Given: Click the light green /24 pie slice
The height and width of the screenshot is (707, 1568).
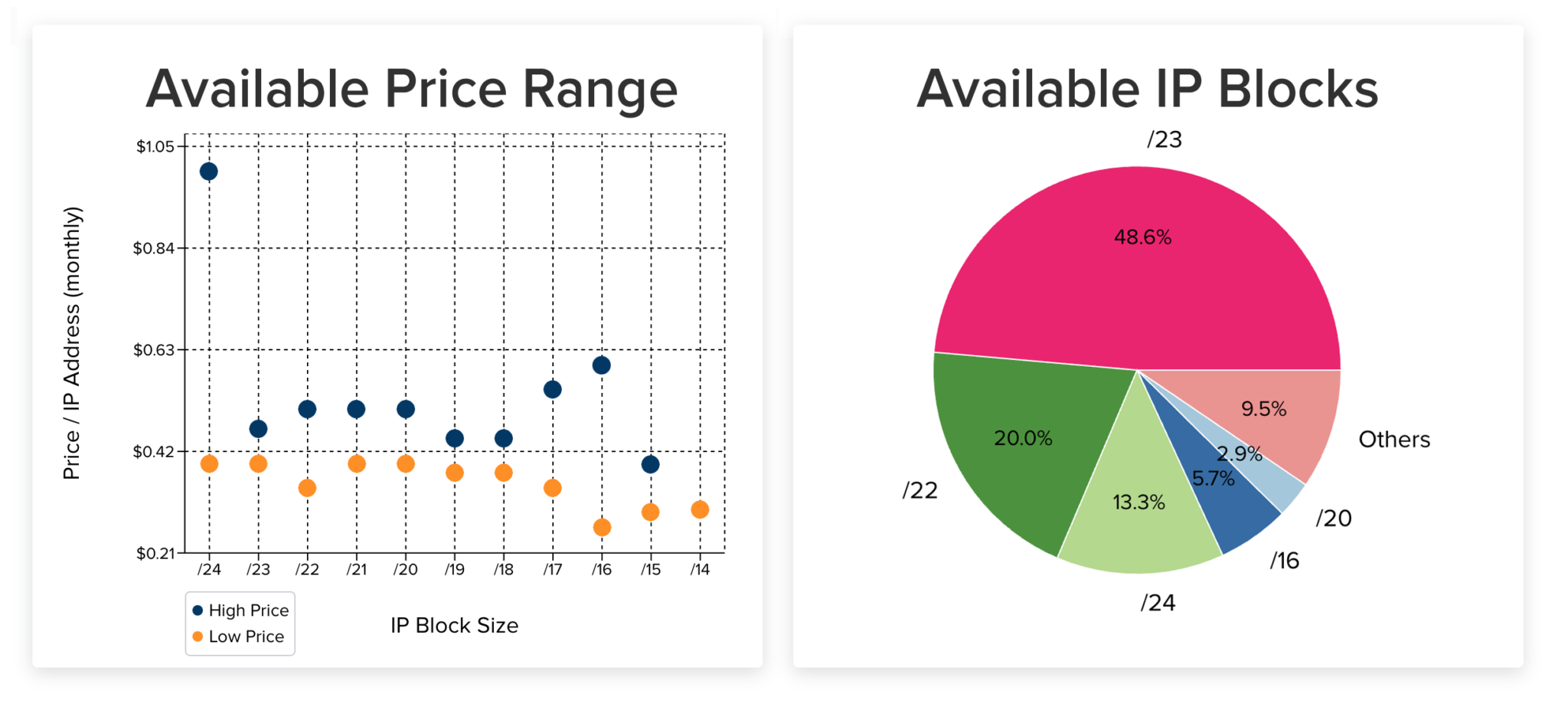Looking at the screenshot, I should click(1141, 513).
